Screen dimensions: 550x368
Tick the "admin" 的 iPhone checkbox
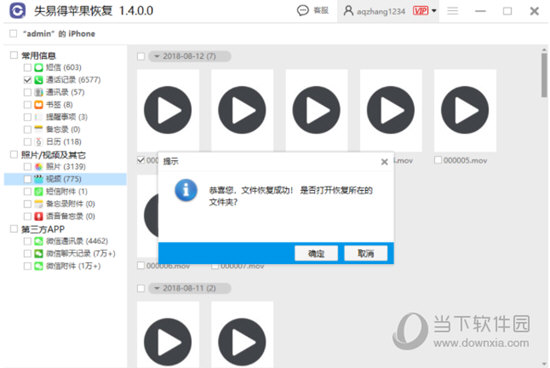pyautogui.click(x=13, y=34)
